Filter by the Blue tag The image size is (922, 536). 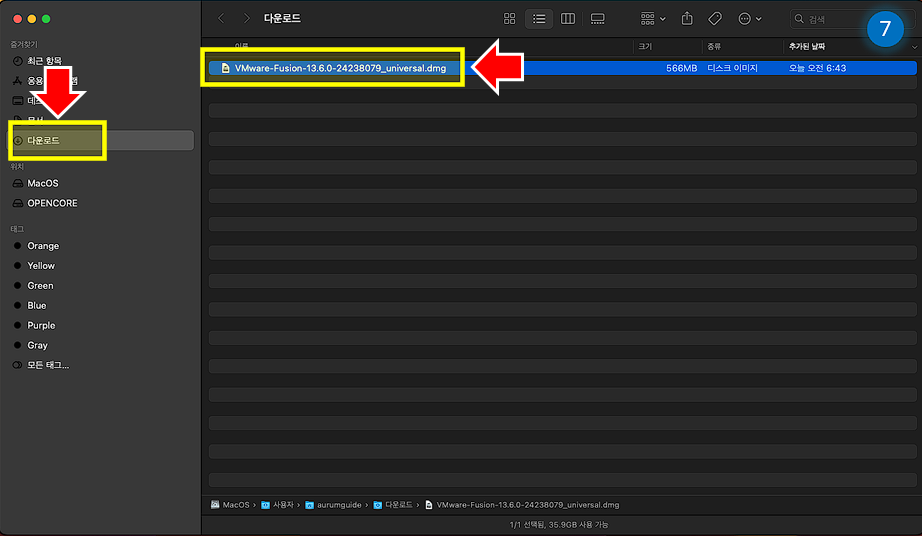(36, 306)
